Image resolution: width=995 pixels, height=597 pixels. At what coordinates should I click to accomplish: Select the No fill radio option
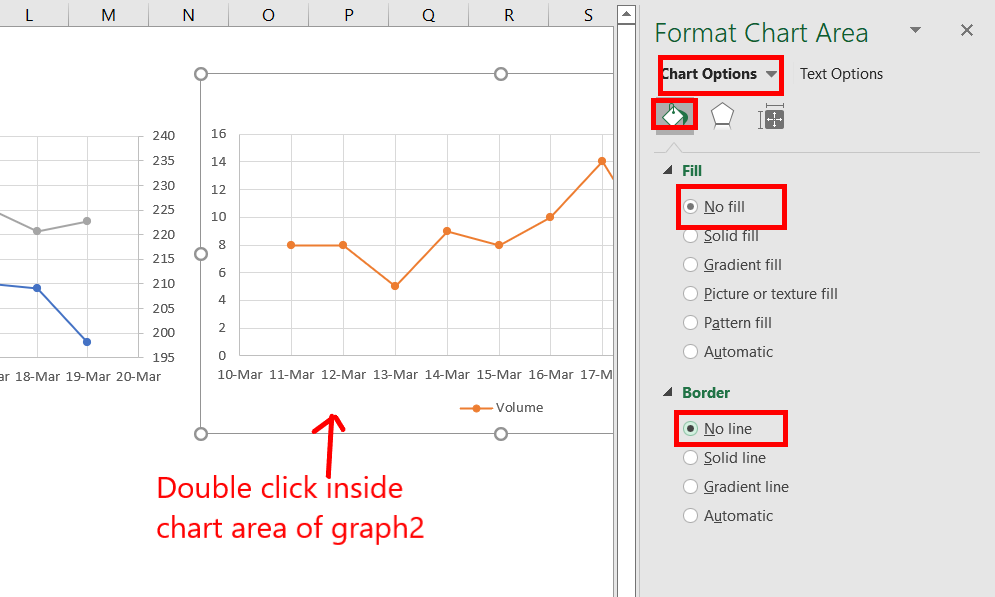point(690,207)
